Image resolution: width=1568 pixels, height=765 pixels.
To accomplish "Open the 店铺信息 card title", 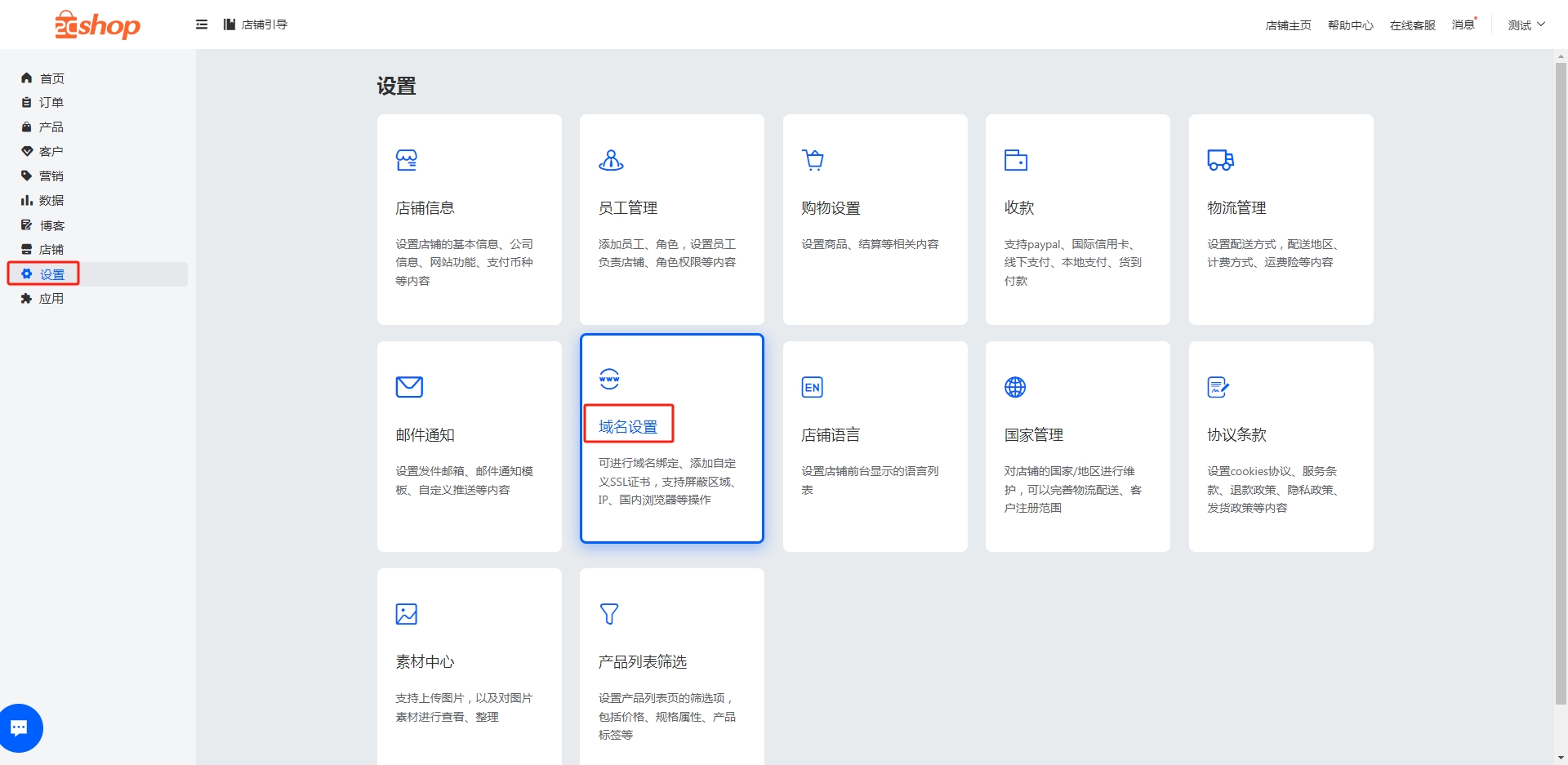I will pyautogui.click(x=425, y=208).
